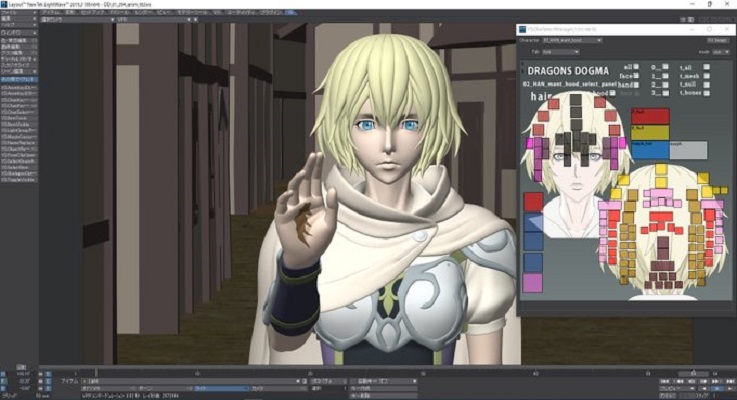Toggle the '2_' checkbox
This screenshot has height=400, width=737.
coord(665,85)
